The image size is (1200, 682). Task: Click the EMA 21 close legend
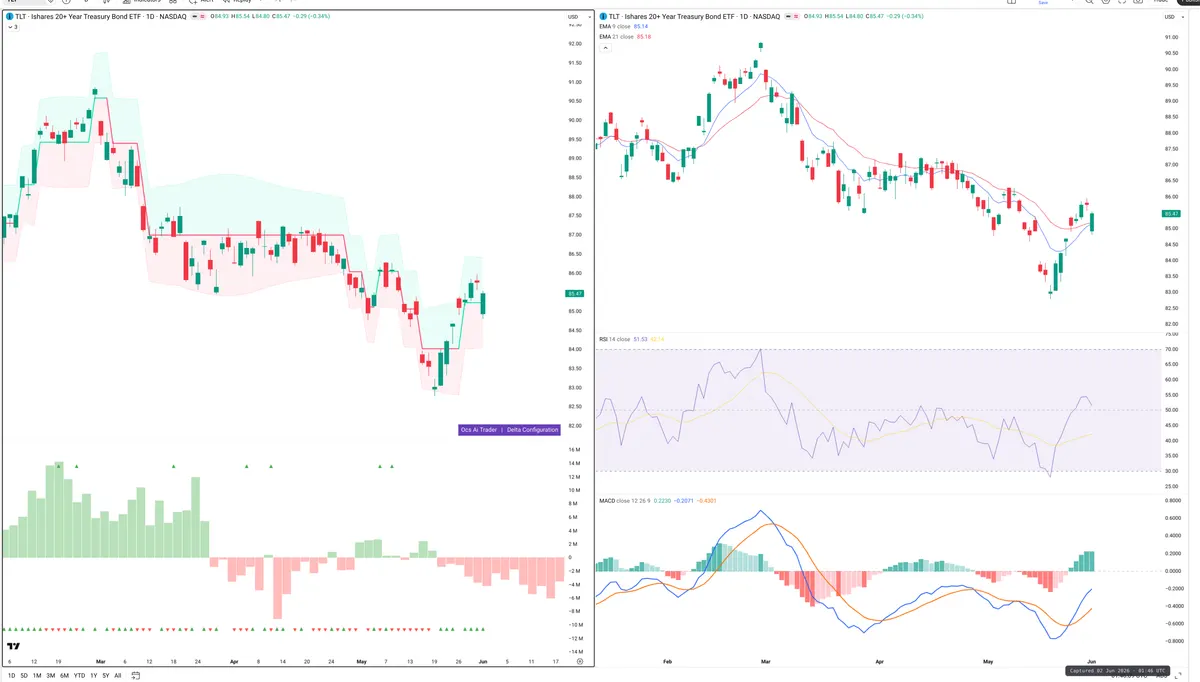(617, 37)
